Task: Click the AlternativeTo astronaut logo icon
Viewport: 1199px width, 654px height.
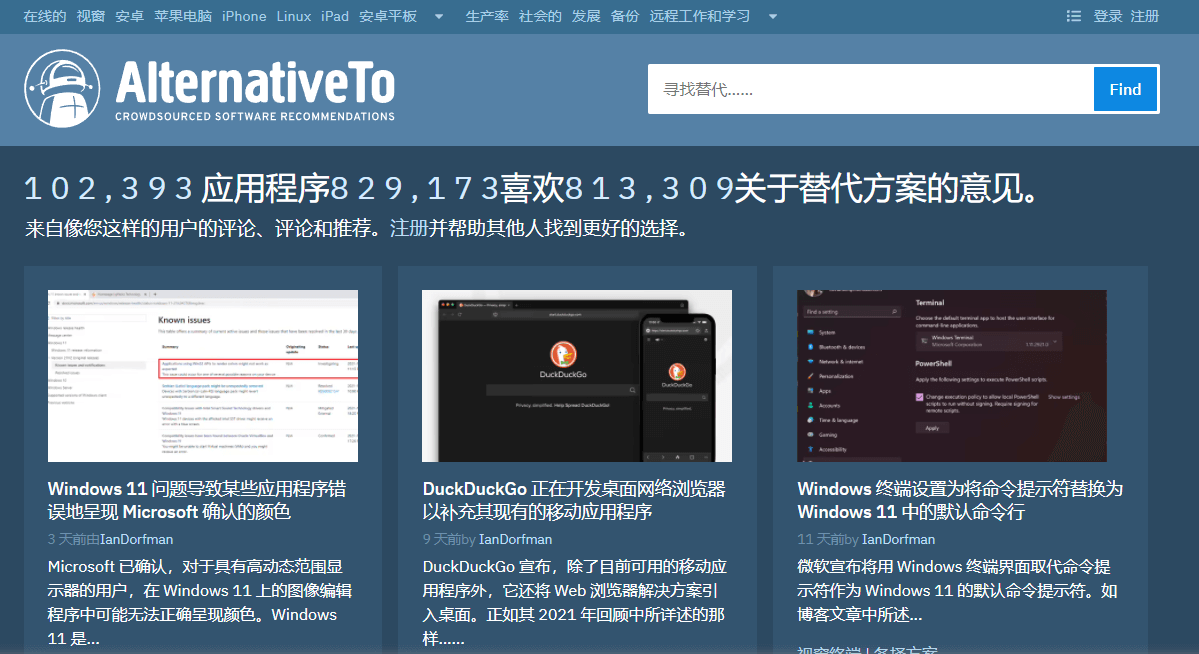Action: coord(62,89)
